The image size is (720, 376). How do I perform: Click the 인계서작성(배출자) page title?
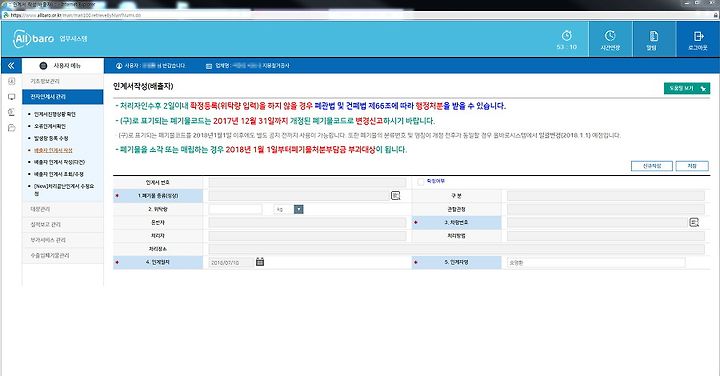[x=143, y=86]
